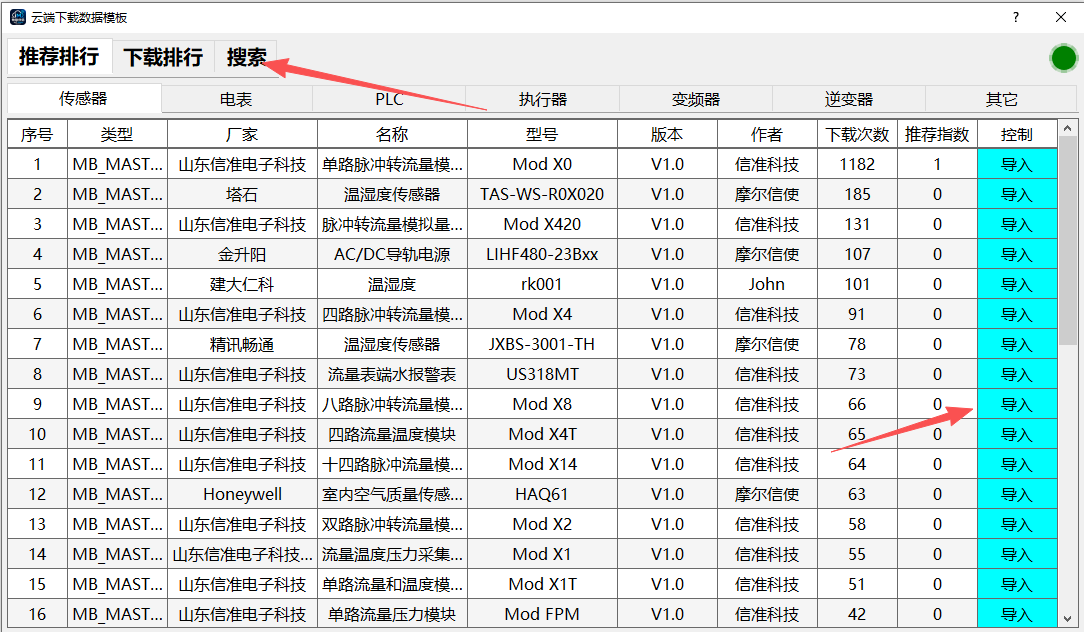Select the 其它 category tab
1084x632 pixels.
[x=1001, y=100]
